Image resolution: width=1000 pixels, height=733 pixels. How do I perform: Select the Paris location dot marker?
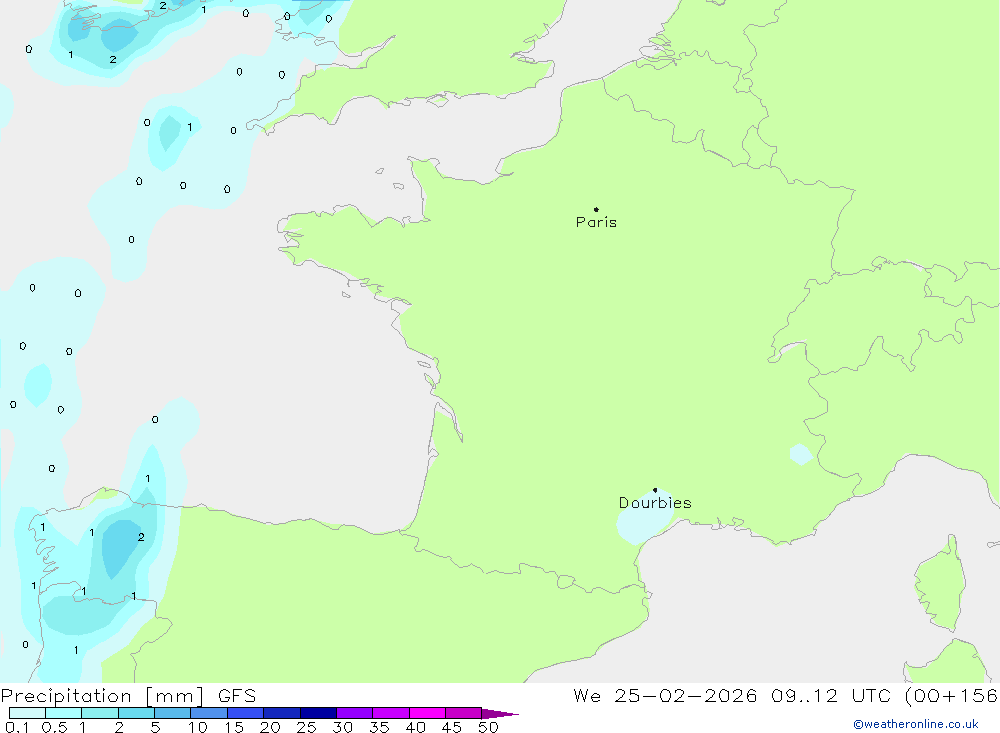596,209
